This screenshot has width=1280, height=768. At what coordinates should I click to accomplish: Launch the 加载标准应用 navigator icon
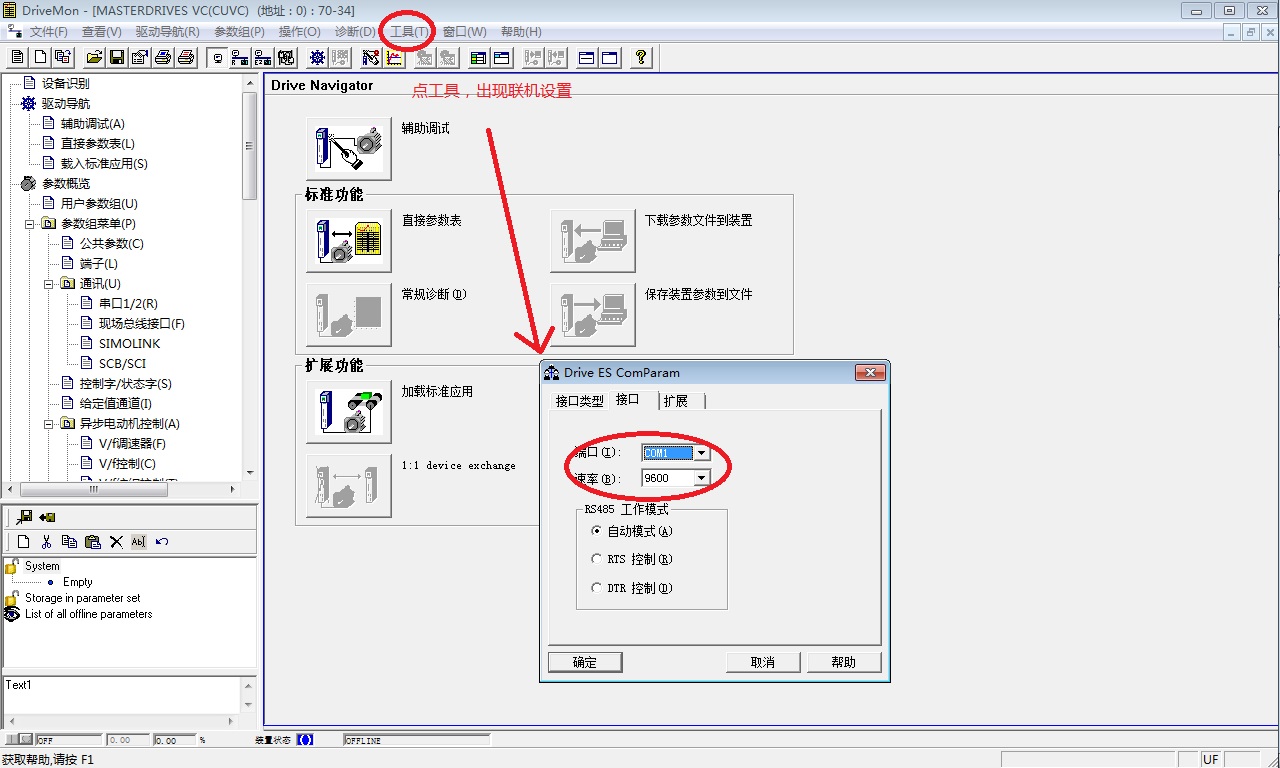(x=348, y=411)
